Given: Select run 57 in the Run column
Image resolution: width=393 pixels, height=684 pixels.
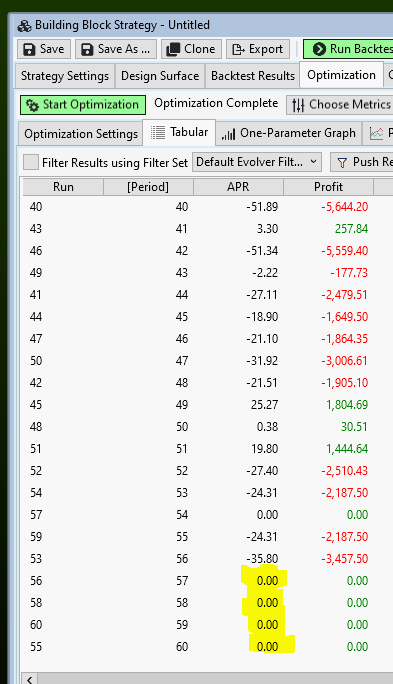Looking at the screenshot, I should (36, 515).
